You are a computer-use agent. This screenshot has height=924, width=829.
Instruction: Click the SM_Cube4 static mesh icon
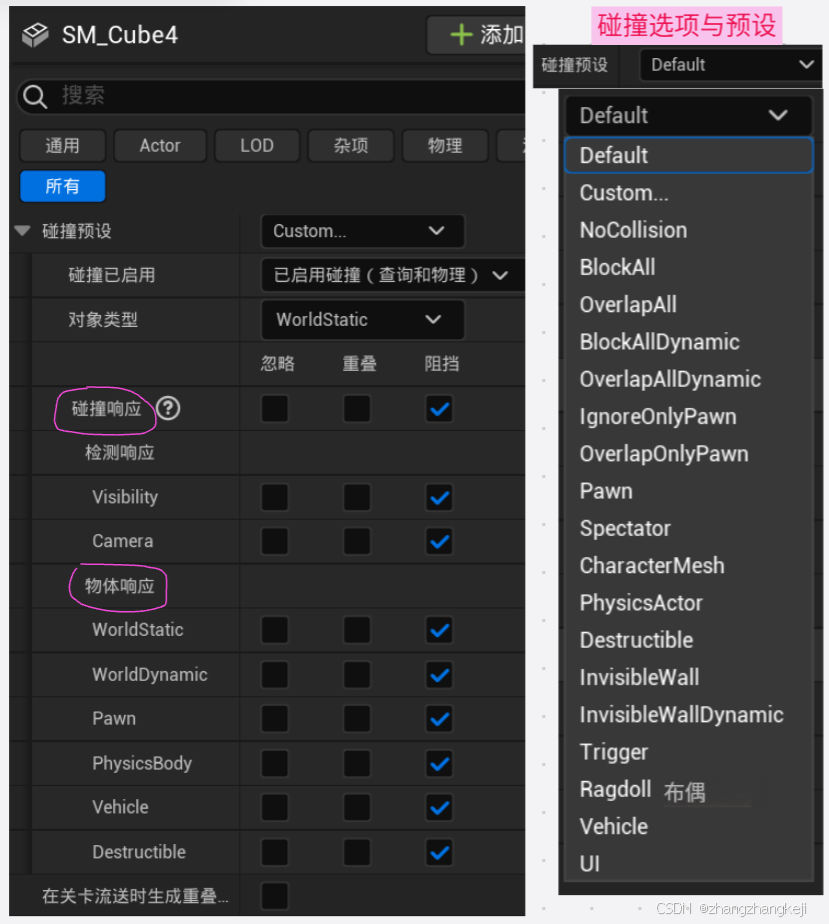click(x=35, y=35)
